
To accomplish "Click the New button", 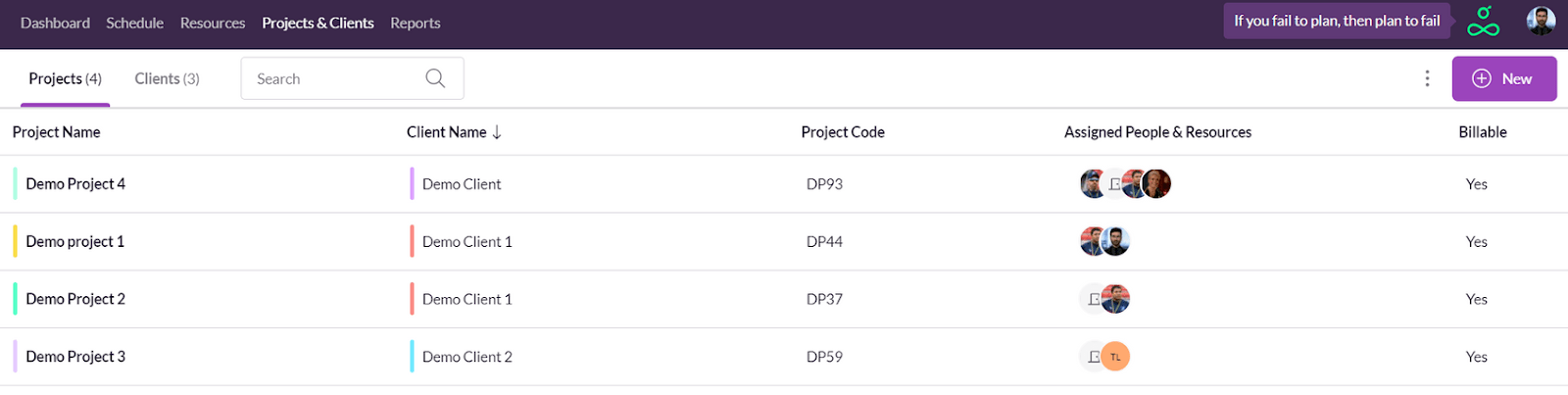I will [1503, 78].
